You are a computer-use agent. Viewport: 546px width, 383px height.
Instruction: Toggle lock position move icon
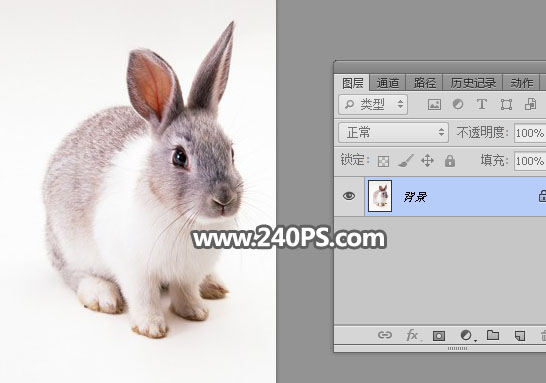(x=427, y=161)
